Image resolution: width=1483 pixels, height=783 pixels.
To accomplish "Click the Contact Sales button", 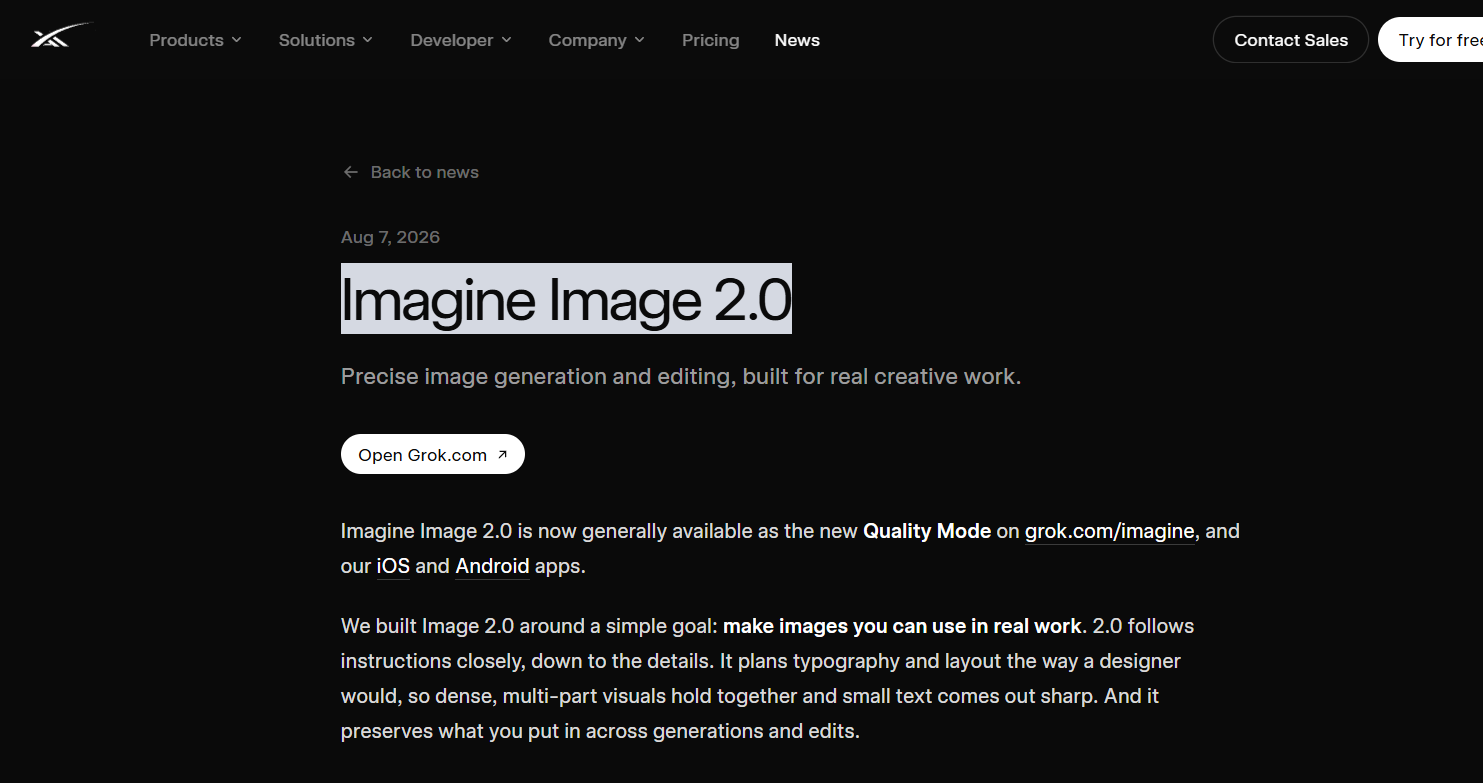I will [x=1291, y=40].
